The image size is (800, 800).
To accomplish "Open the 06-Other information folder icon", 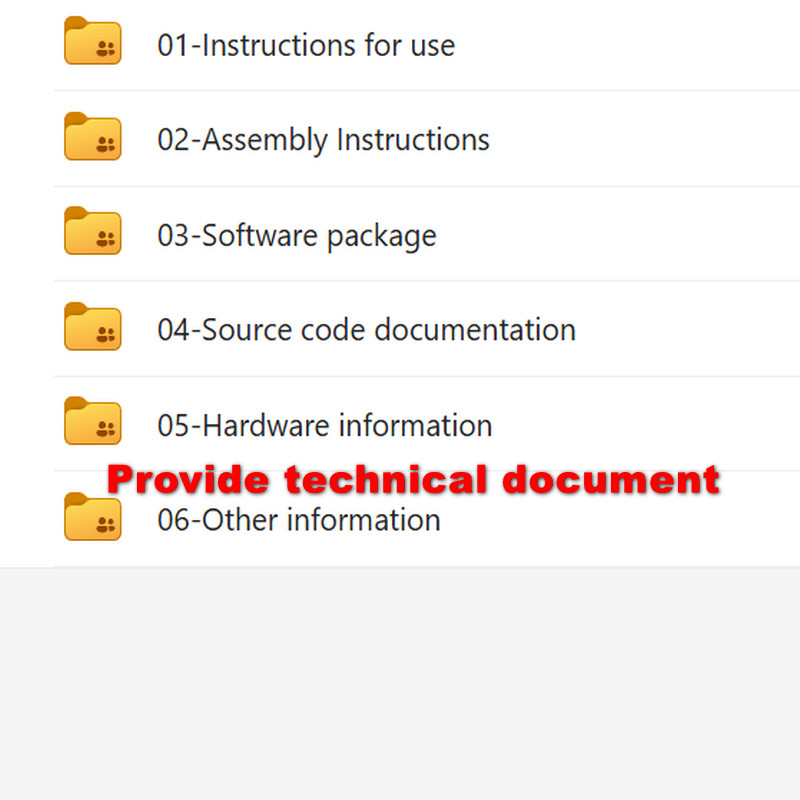I will [x=92, y=516].
